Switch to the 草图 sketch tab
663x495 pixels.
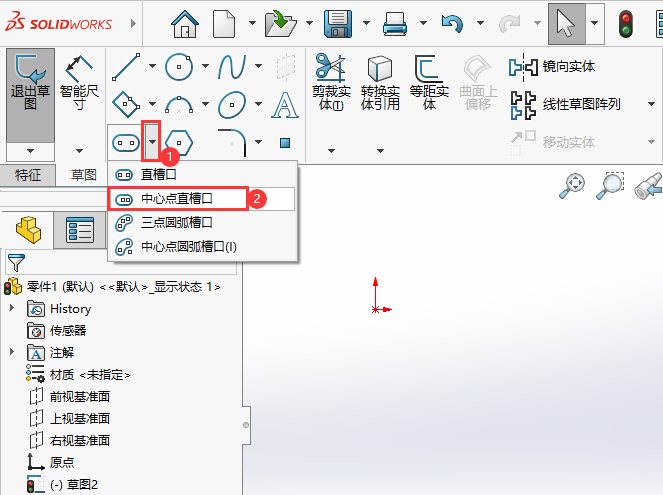pyautogui.click(x=83, y=175)
